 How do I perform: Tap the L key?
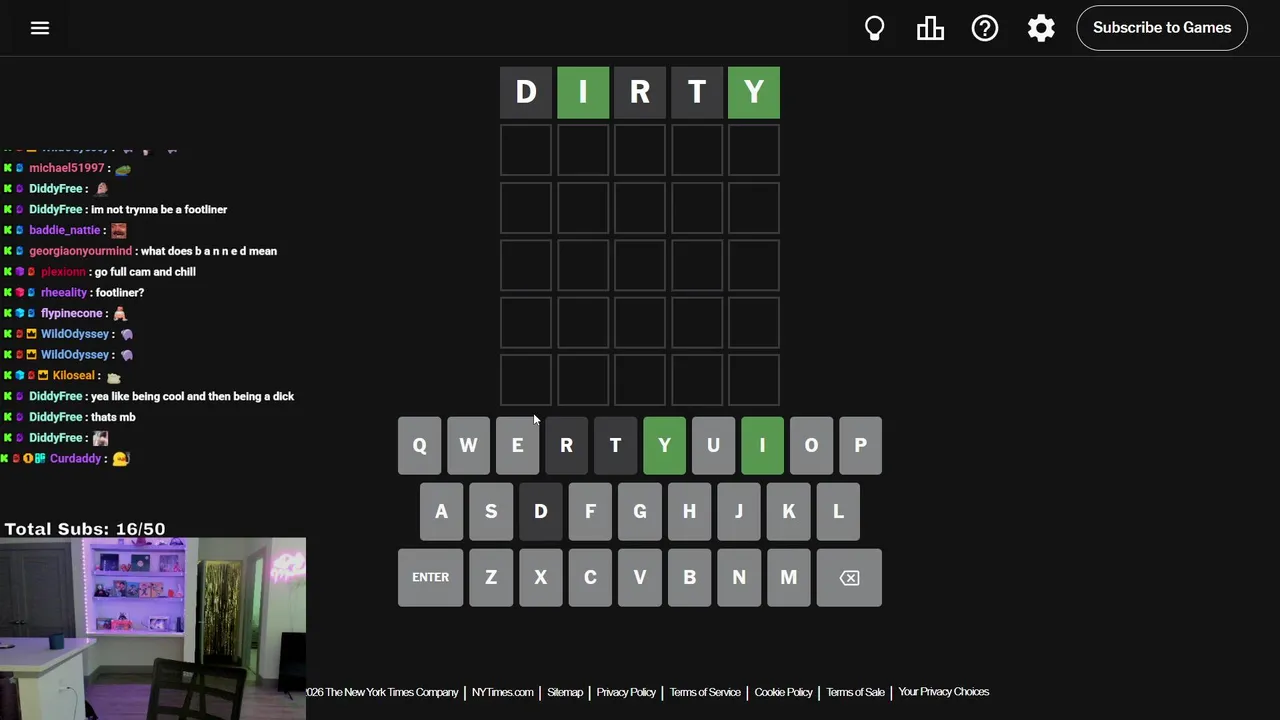[838, 512]
